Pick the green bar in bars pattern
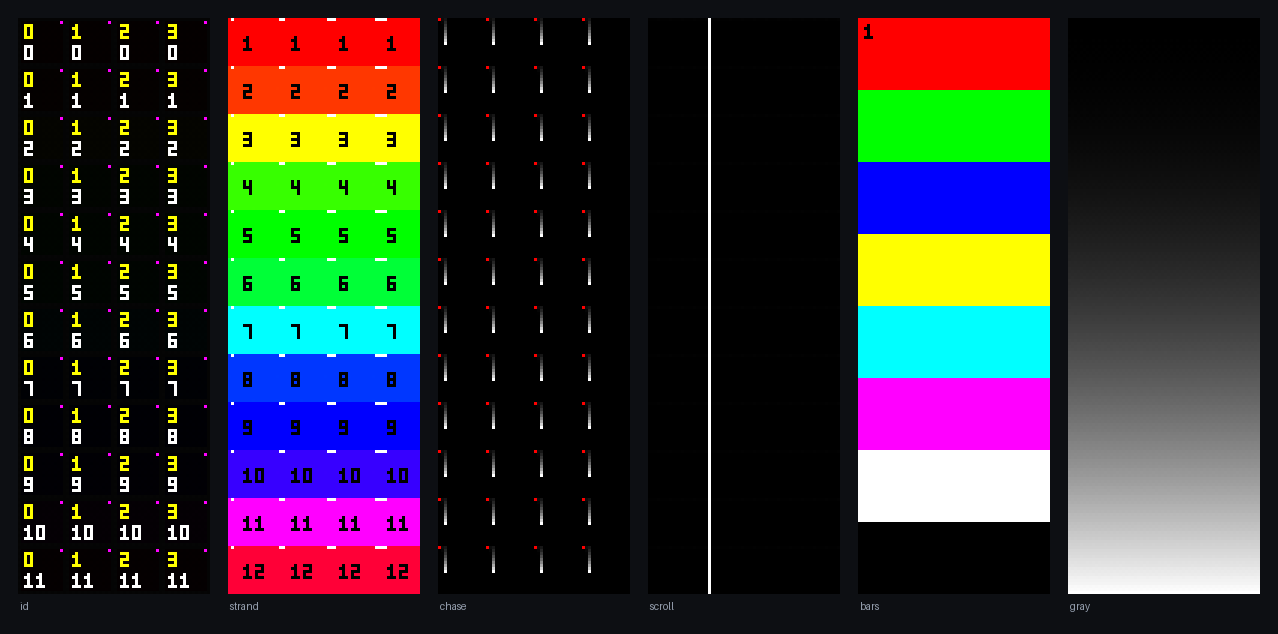1278x634 pixels. pyautogui.click(x=954, y=126)
